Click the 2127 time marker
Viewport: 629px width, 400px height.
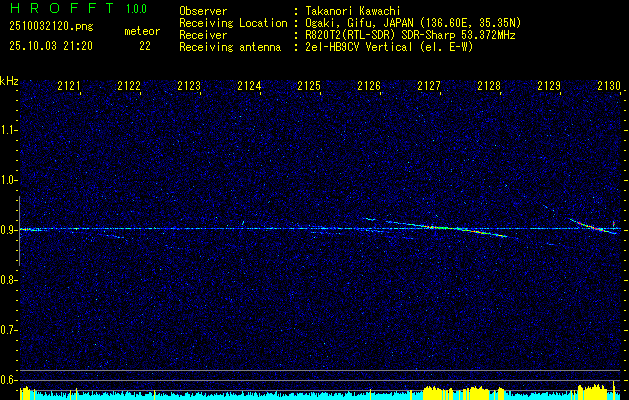(x=429, y=85)
